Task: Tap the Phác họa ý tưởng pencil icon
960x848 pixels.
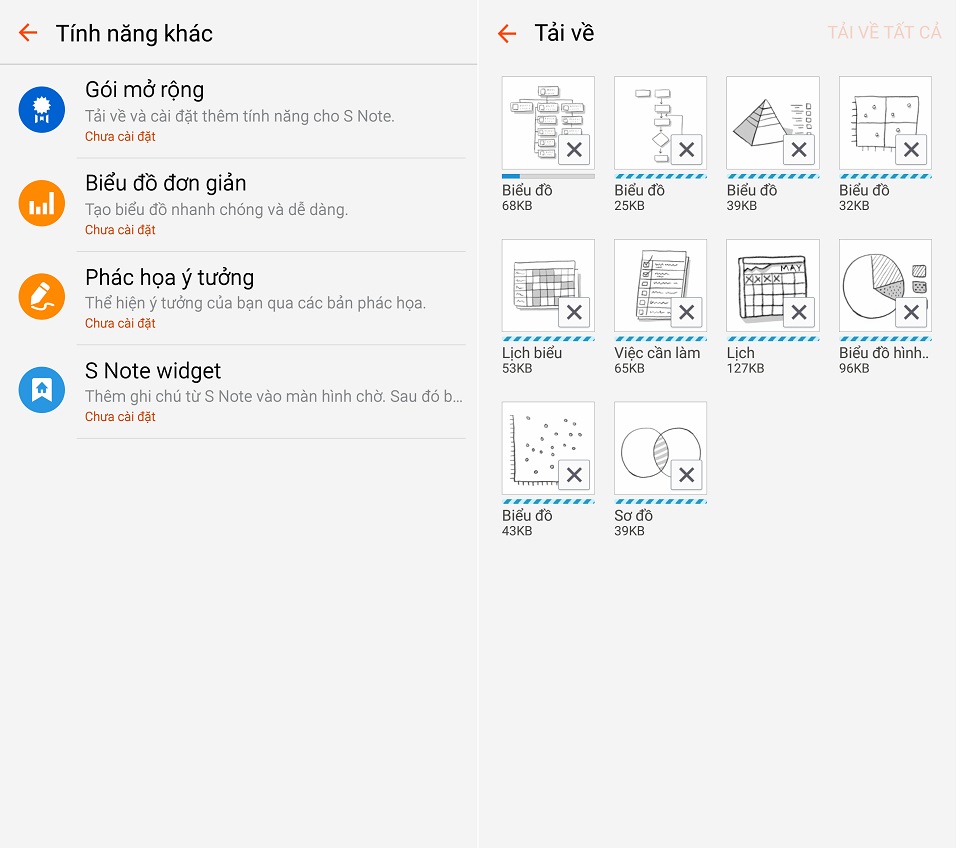Action: 42,297
